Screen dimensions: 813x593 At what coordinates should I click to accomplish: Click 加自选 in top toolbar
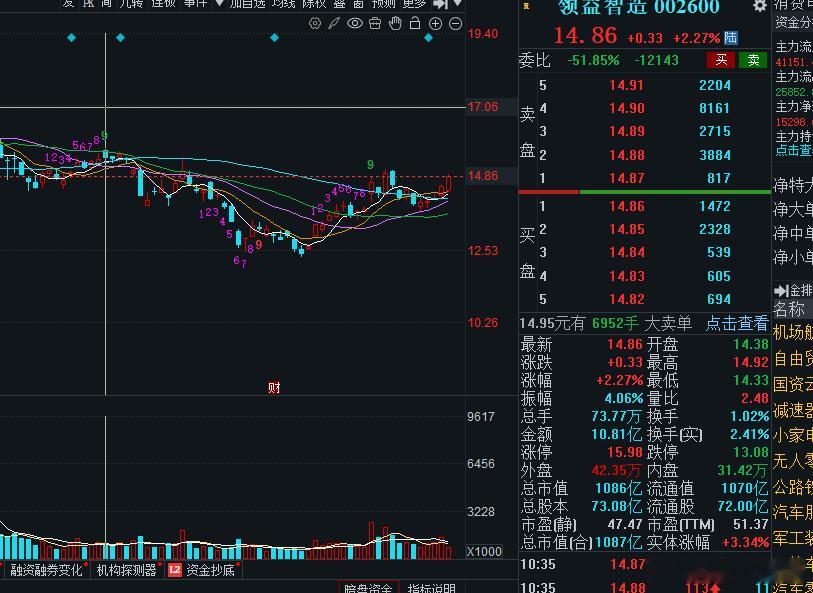(x=247, y=4)
